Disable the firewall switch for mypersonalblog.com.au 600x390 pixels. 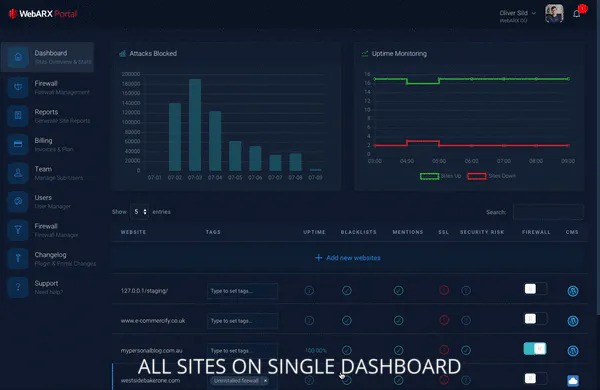[x=535, y=348]
